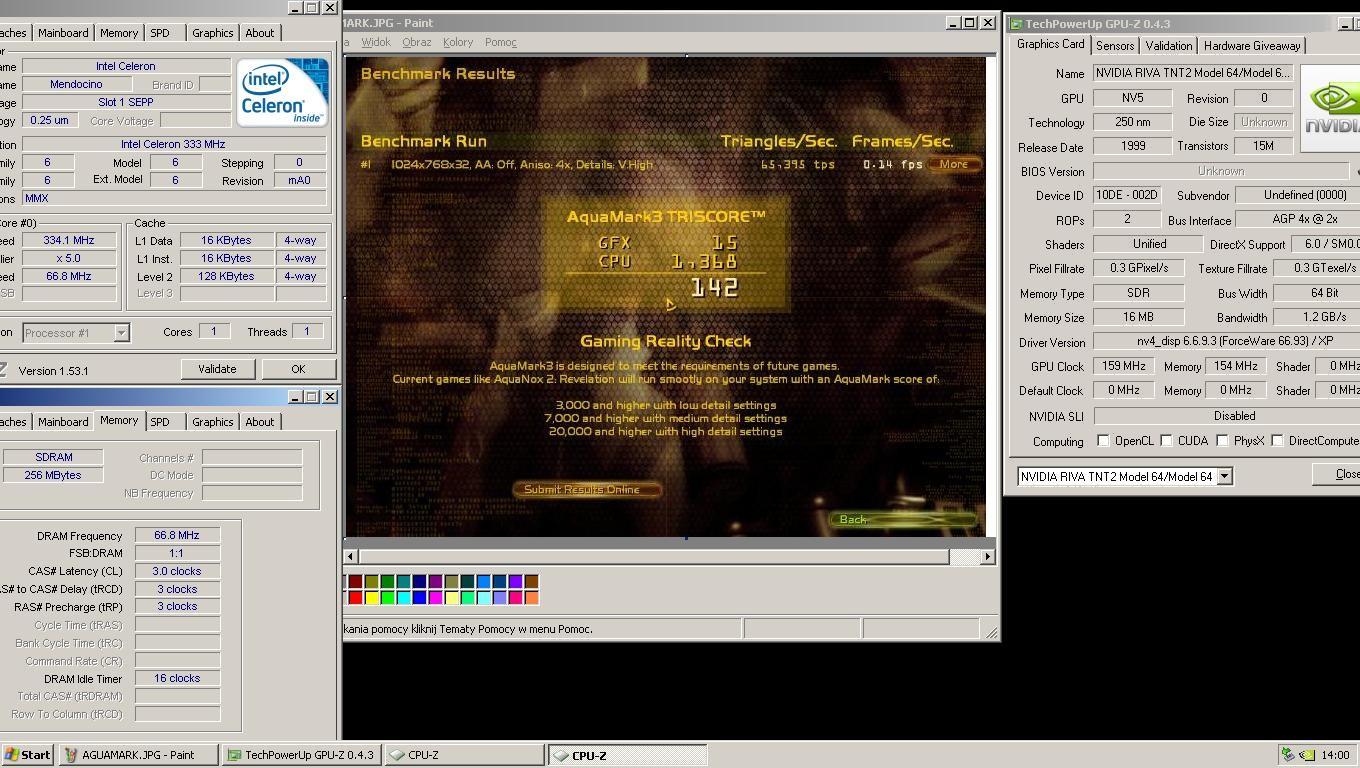Click the memory size value 256 MBytes
The height and width of the screenshot is (768, 1360).
point(53,475)
